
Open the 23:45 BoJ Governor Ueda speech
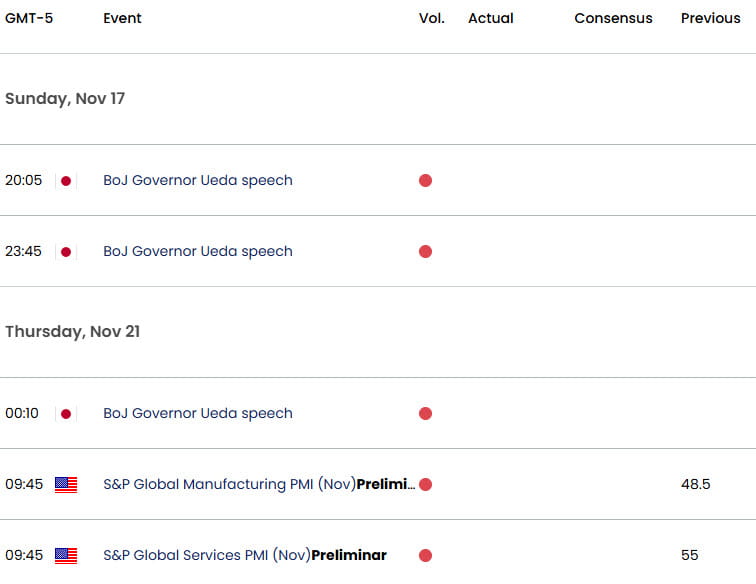coord(198,252)
